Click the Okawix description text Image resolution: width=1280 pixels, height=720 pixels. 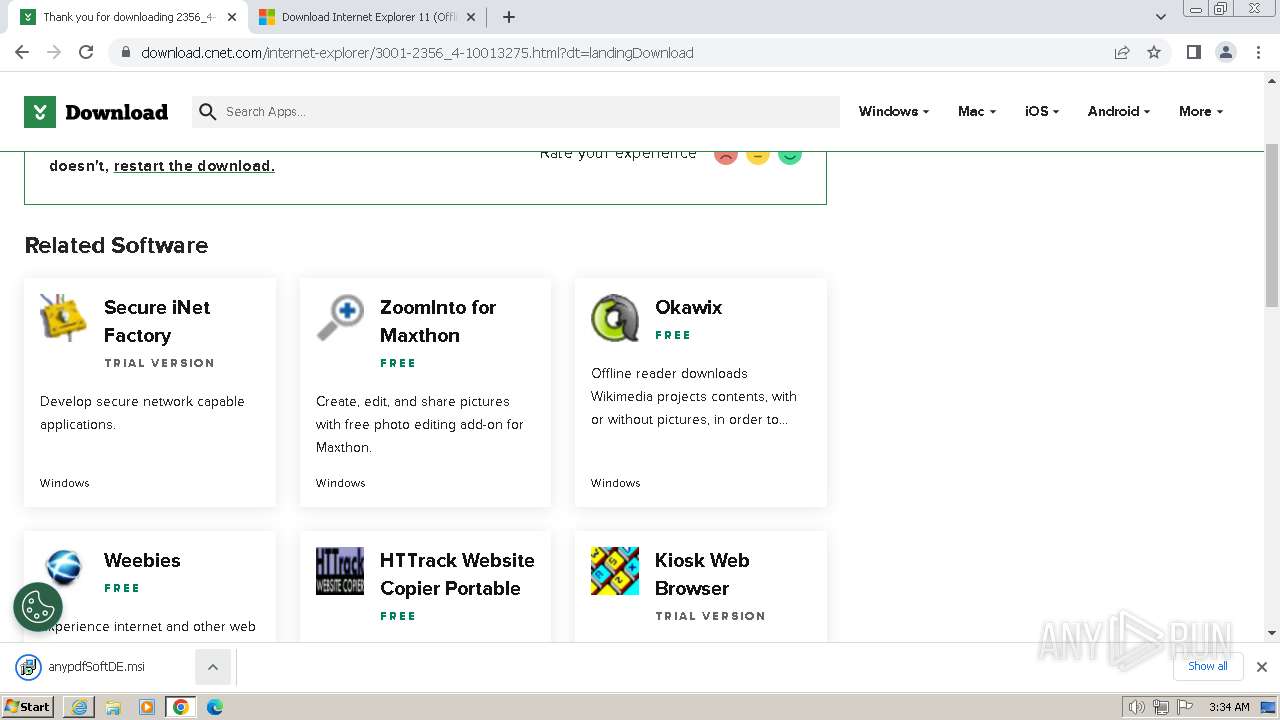(694, 396)
